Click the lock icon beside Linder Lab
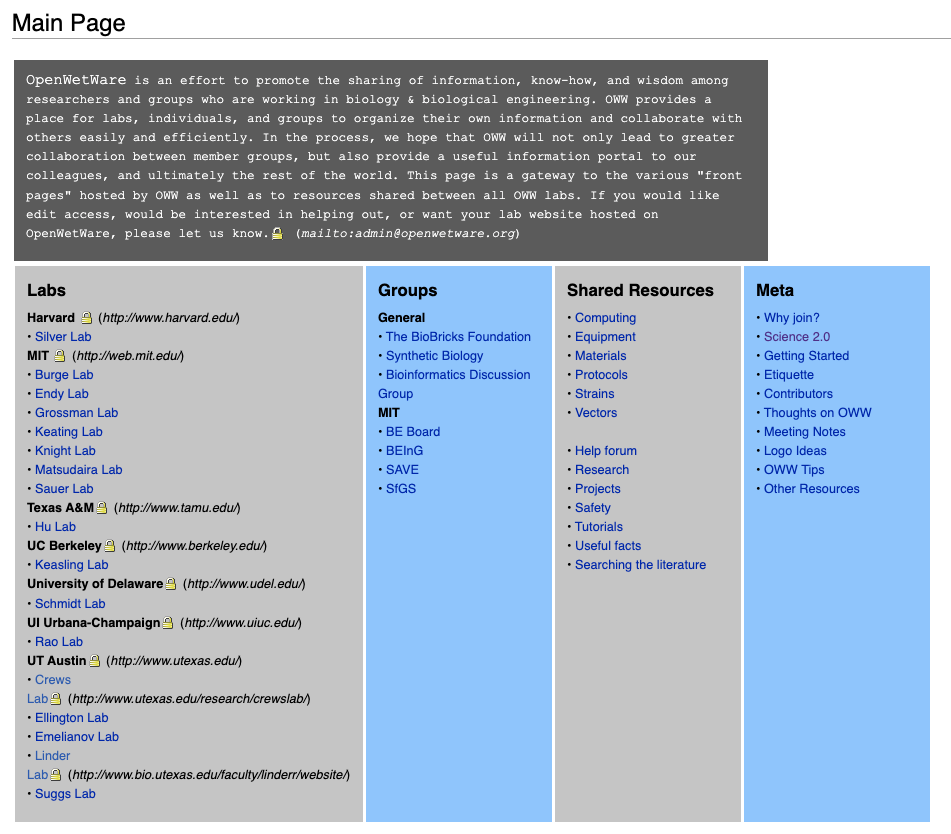 56,775
